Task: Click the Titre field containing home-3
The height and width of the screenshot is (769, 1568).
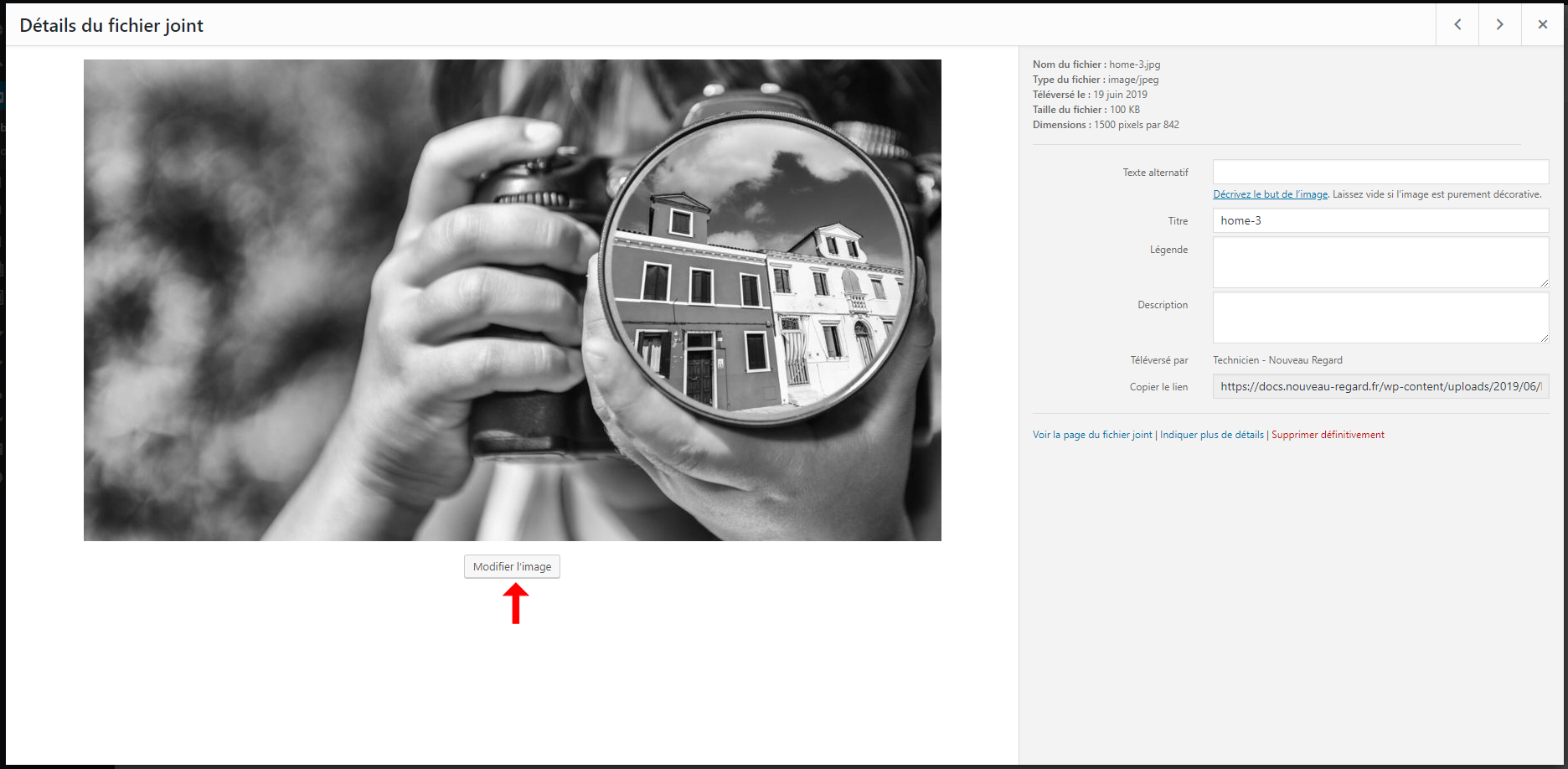Action: (1380, 220)
